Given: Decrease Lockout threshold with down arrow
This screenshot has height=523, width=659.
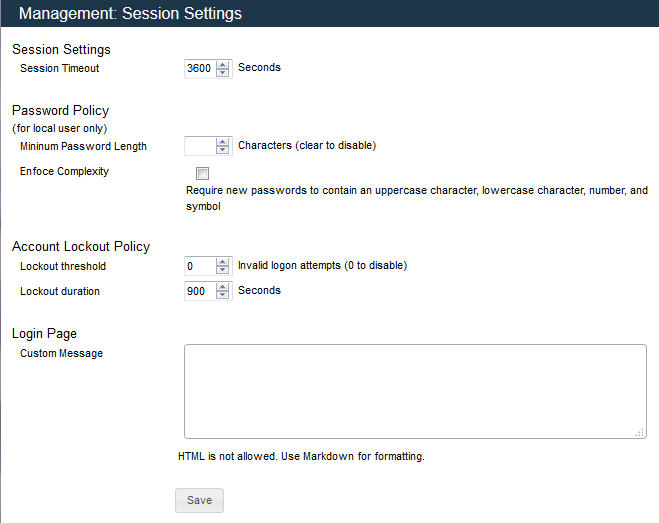Looking at the screenshot, I should (x=222, y=271).
